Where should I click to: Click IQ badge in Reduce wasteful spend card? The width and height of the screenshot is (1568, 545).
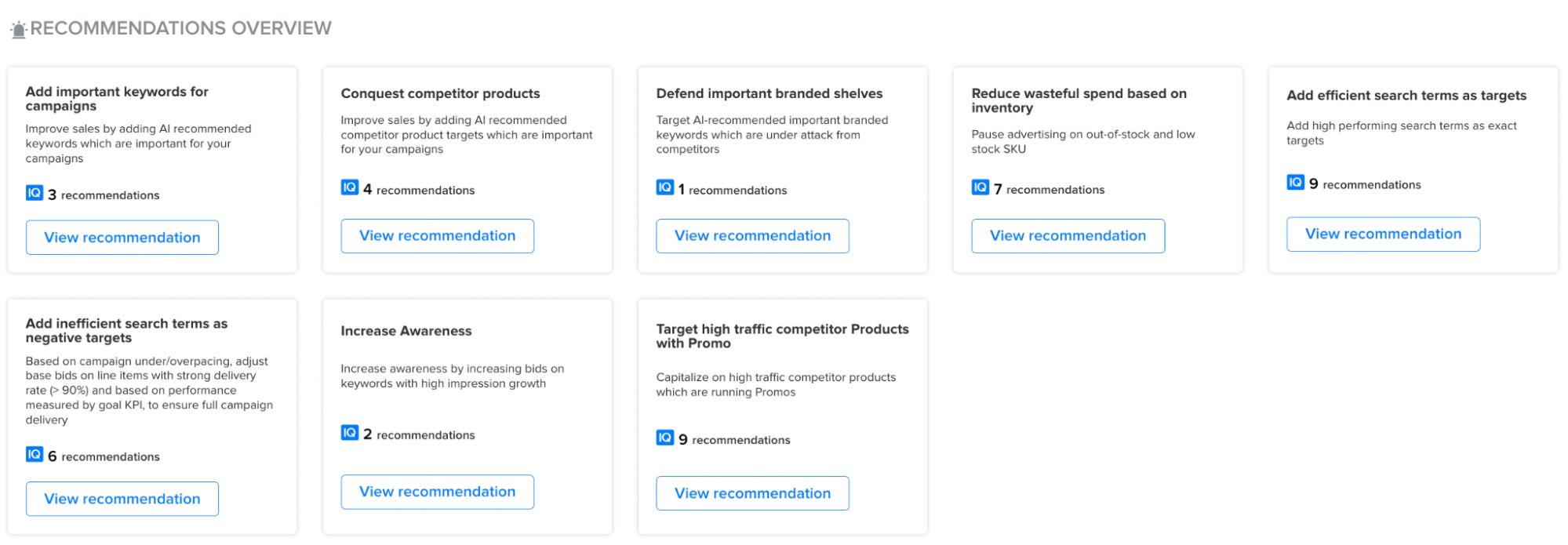pyautogui.click(x=980, y=187)
